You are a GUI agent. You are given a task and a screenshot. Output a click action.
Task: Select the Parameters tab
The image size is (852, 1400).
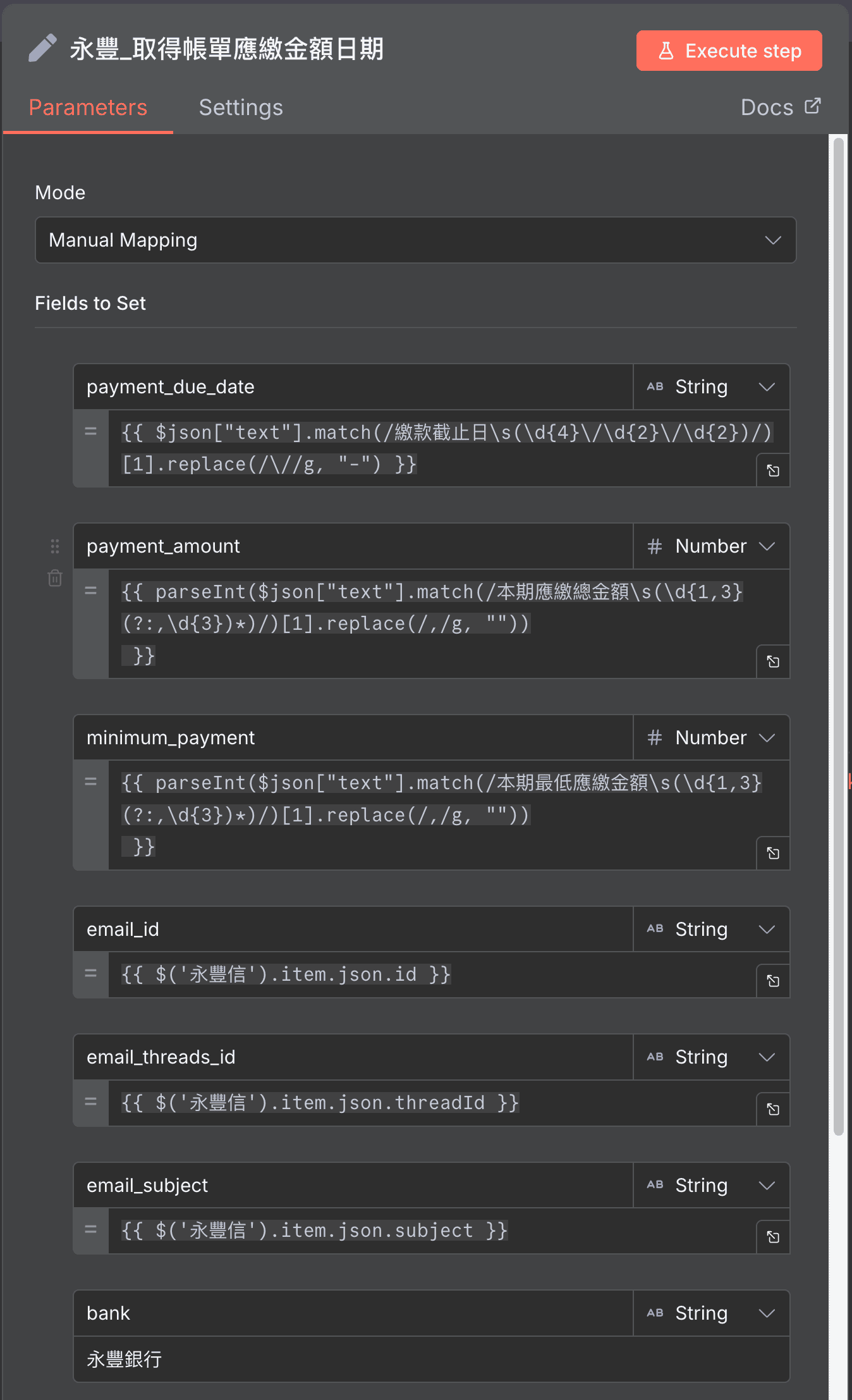pos(87,107)
